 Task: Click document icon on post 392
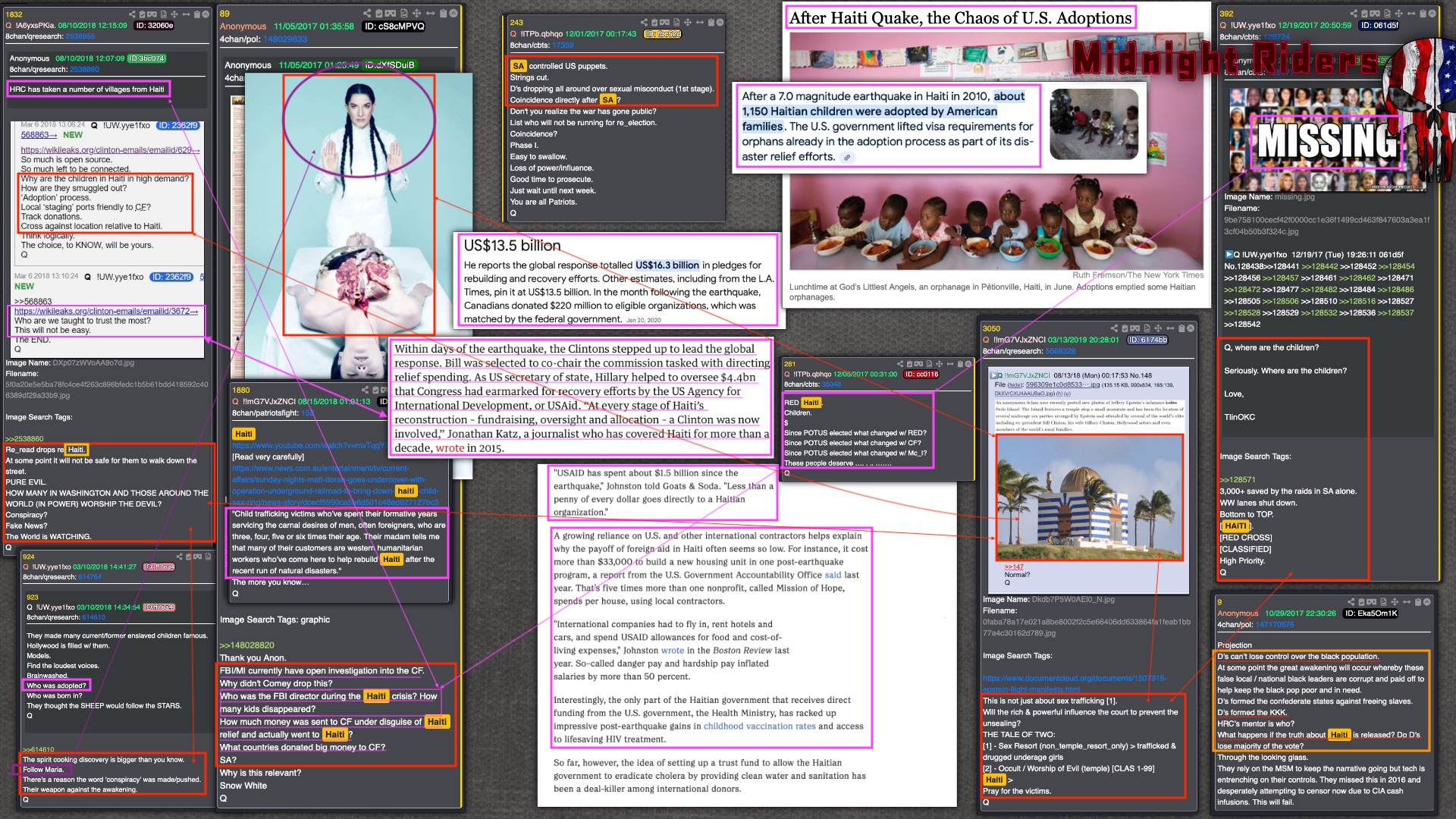(1387, 13)
